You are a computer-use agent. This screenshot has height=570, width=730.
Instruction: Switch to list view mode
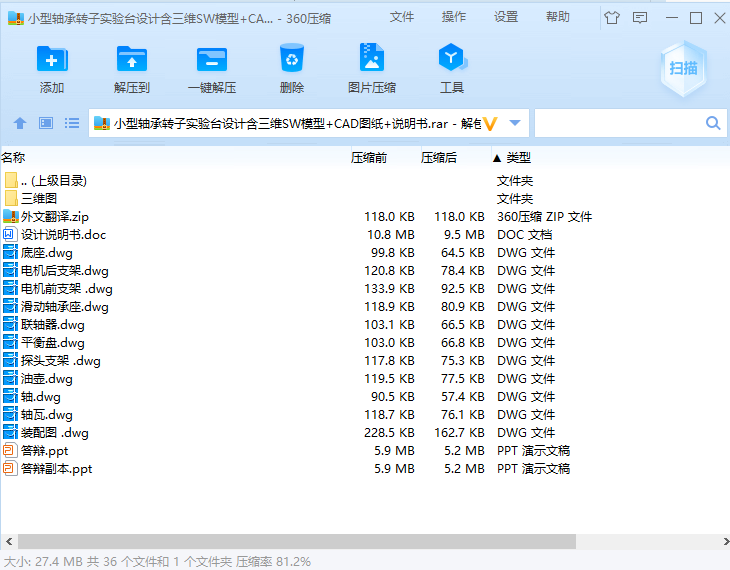(72, 123)
